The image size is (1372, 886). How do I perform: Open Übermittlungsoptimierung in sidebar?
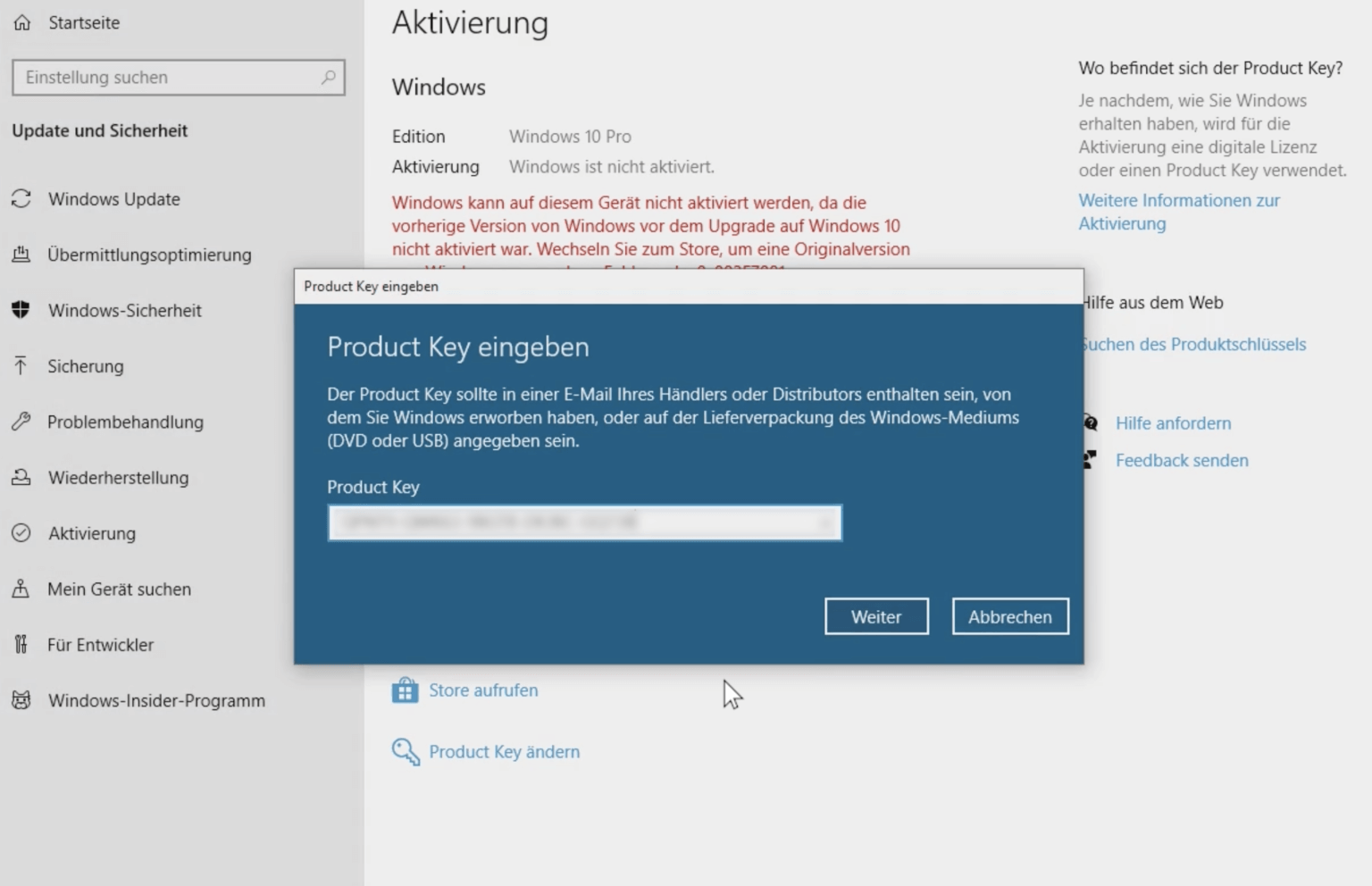click(149, 255)
